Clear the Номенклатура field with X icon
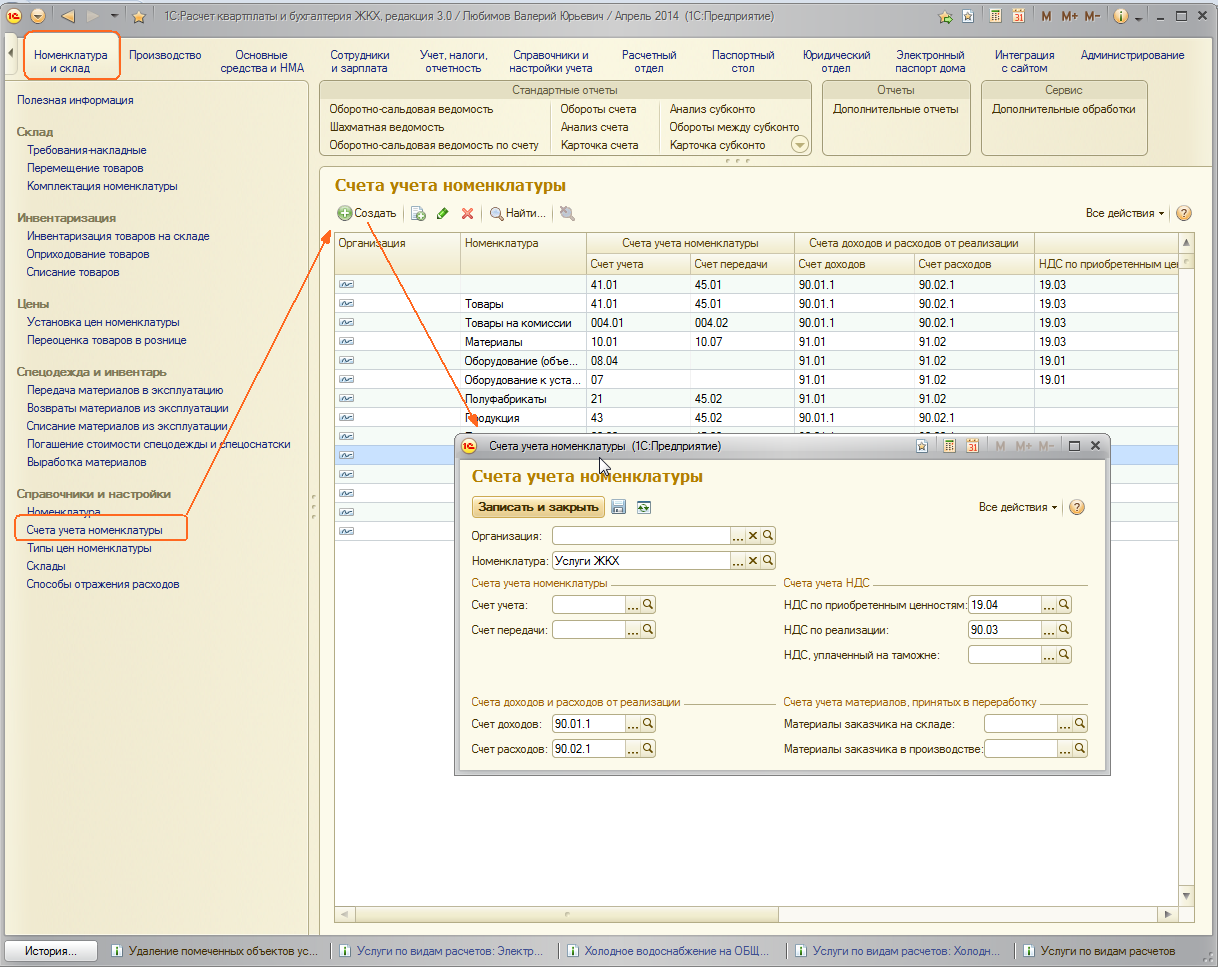This screenshot has height=967, width=1218. (753, 561)
